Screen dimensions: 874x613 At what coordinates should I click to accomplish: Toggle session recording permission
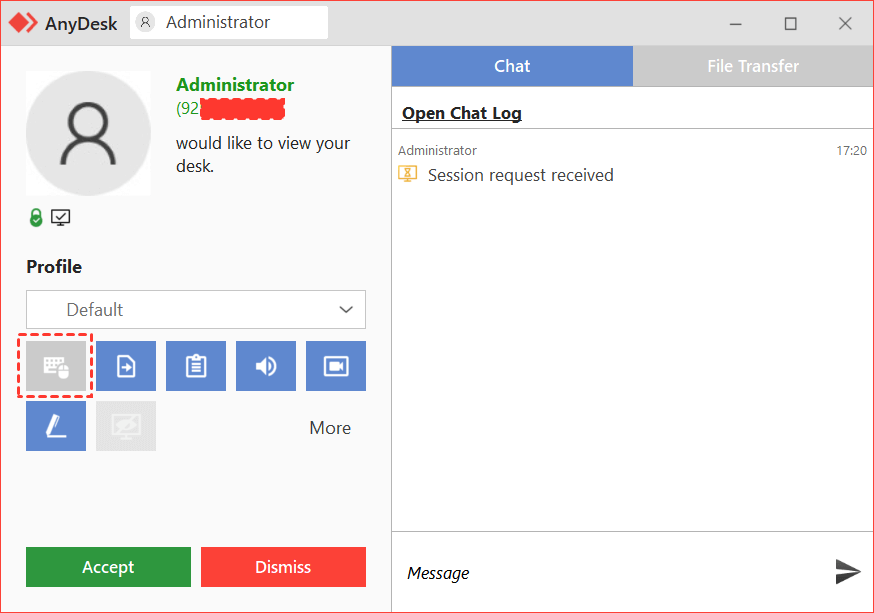[336, 366]
